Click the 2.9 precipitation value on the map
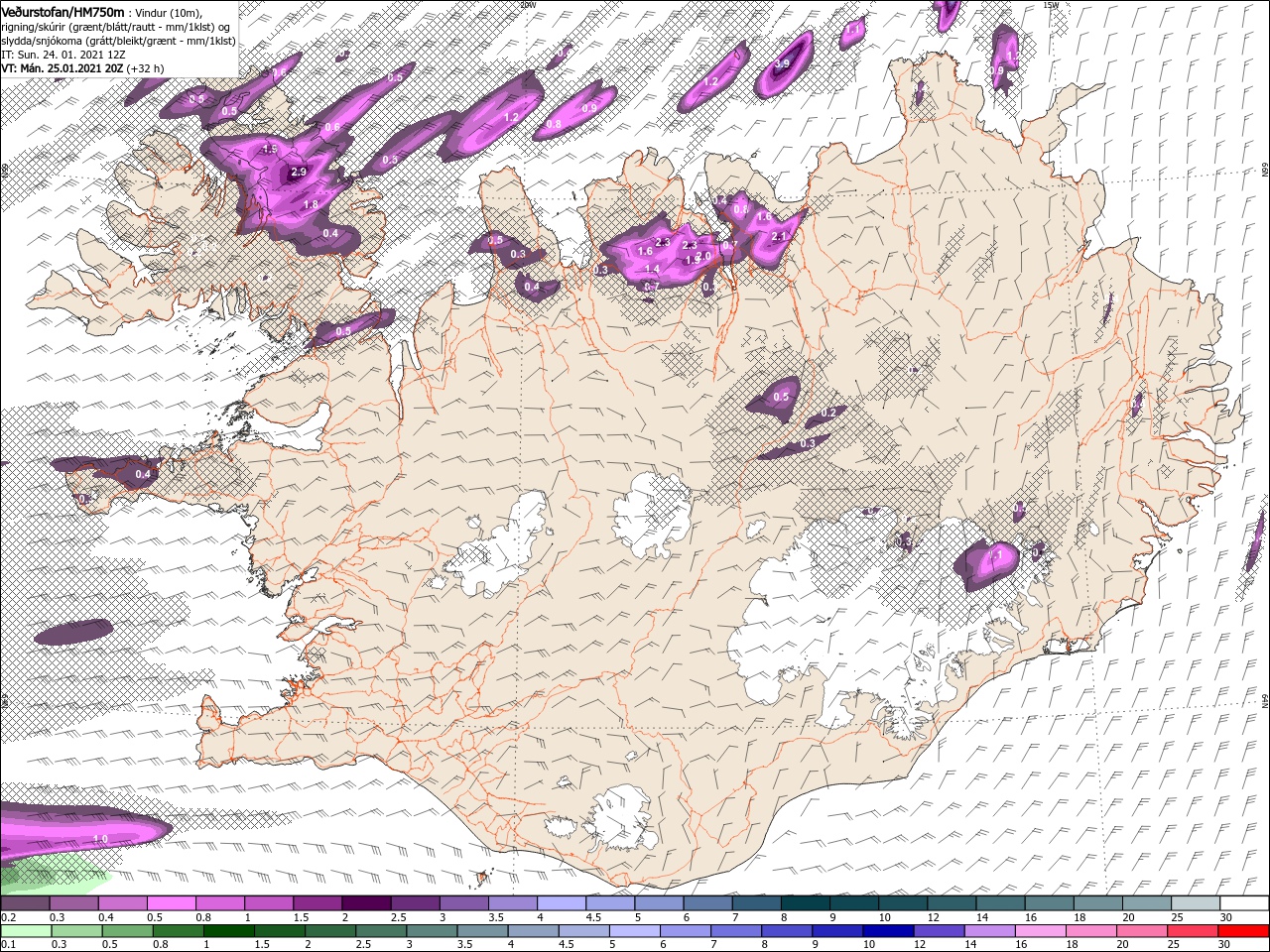The width and height of the screenshot is (1270, 952). tap(299, 173)
